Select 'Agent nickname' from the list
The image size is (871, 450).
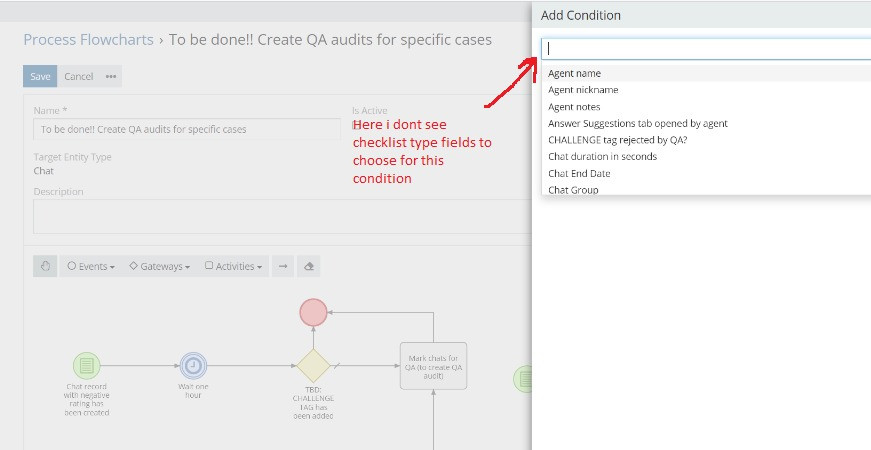[x=583, y=90]
